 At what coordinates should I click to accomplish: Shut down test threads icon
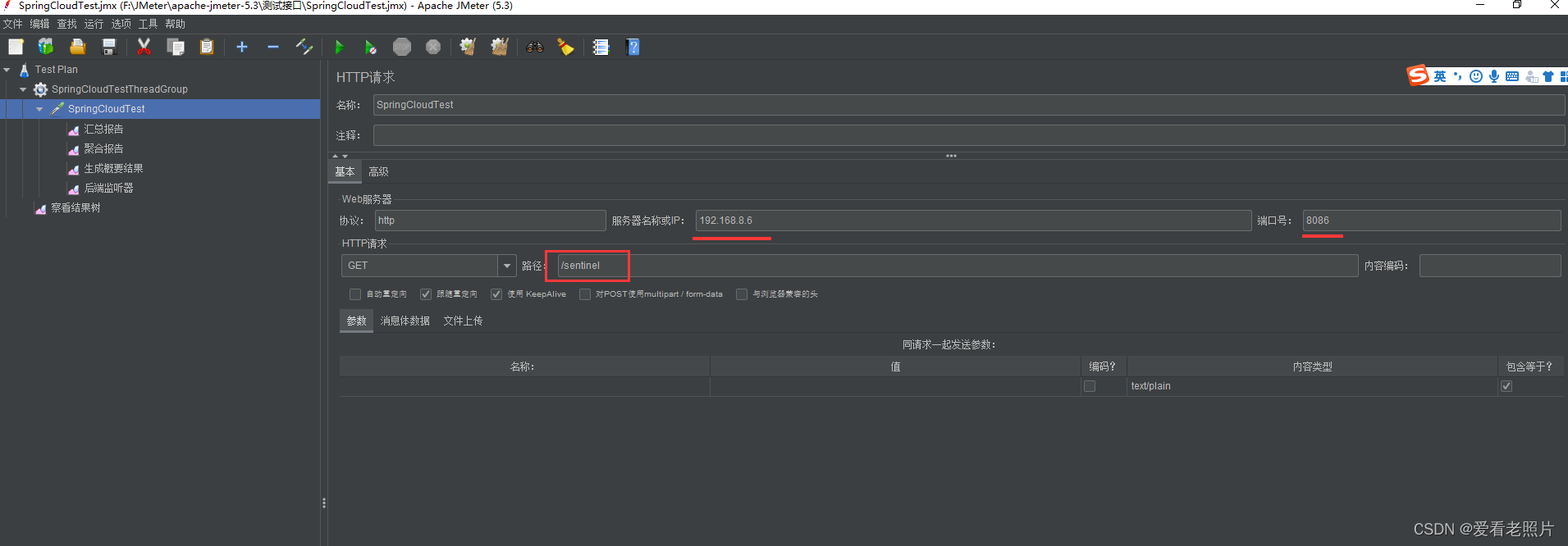pos(433,47)
